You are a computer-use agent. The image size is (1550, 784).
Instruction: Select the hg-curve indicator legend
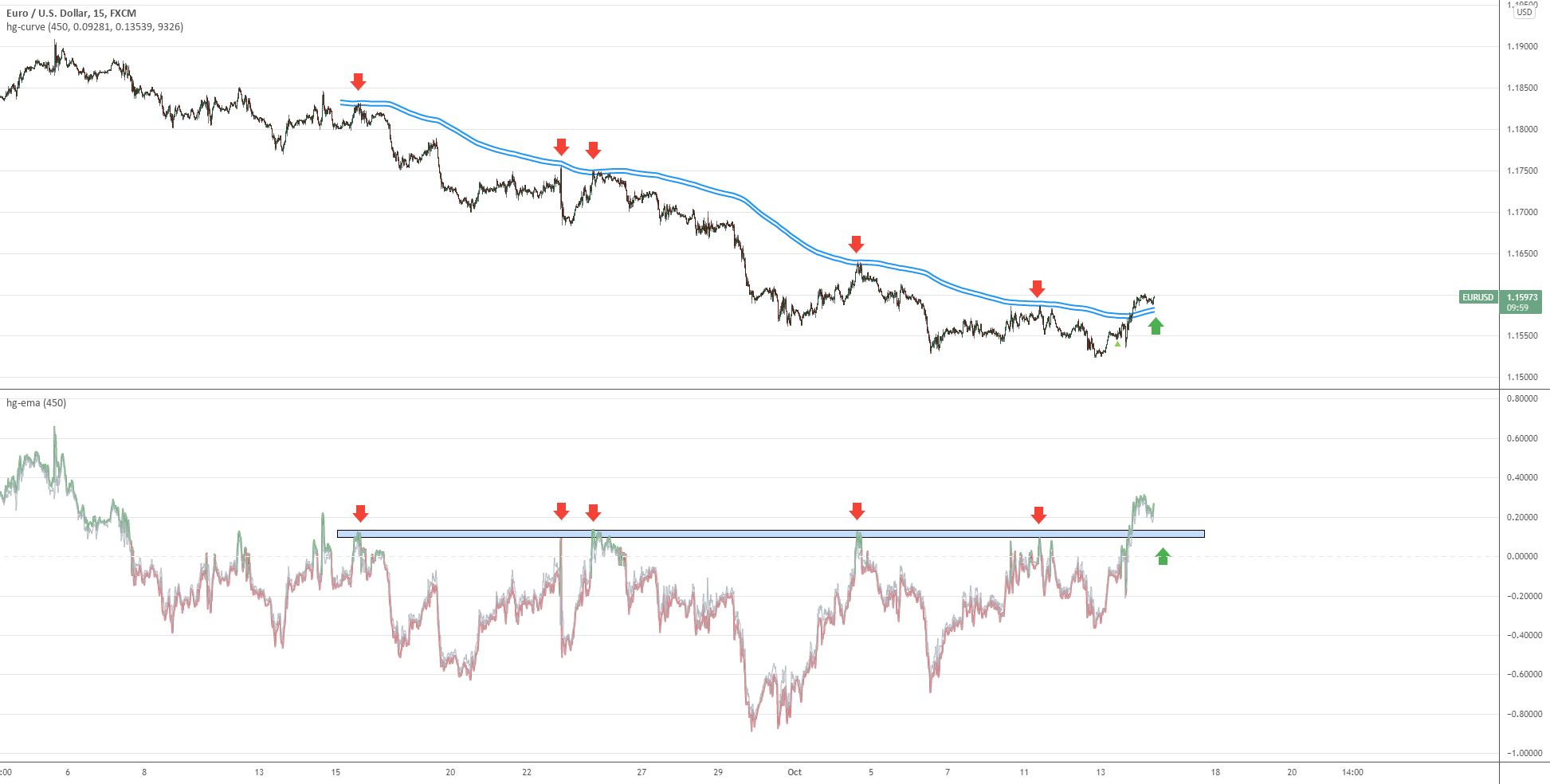(x=95, y=26)
